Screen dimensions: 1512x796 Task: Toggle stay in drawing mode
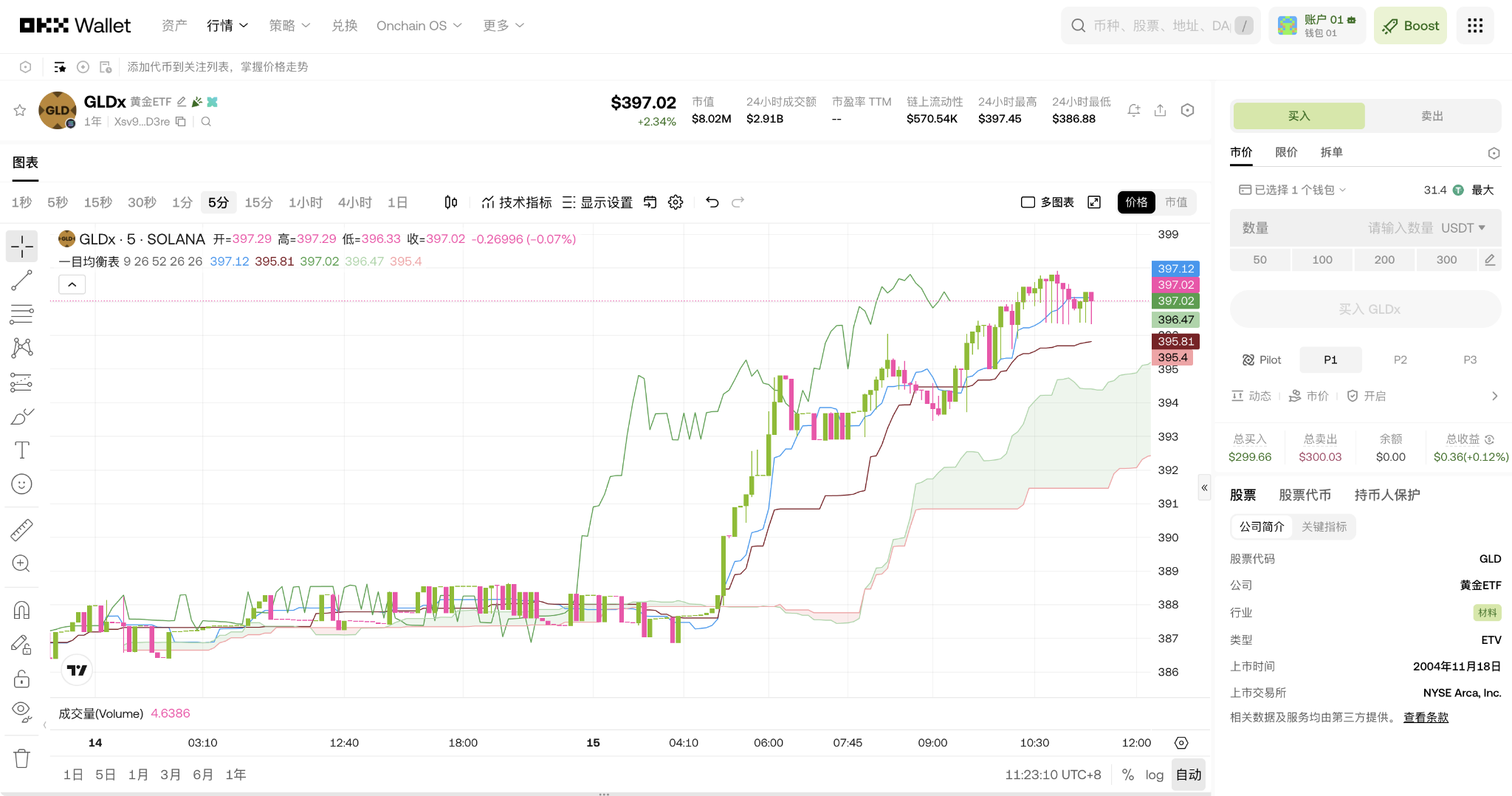click(x=22, y=645)
